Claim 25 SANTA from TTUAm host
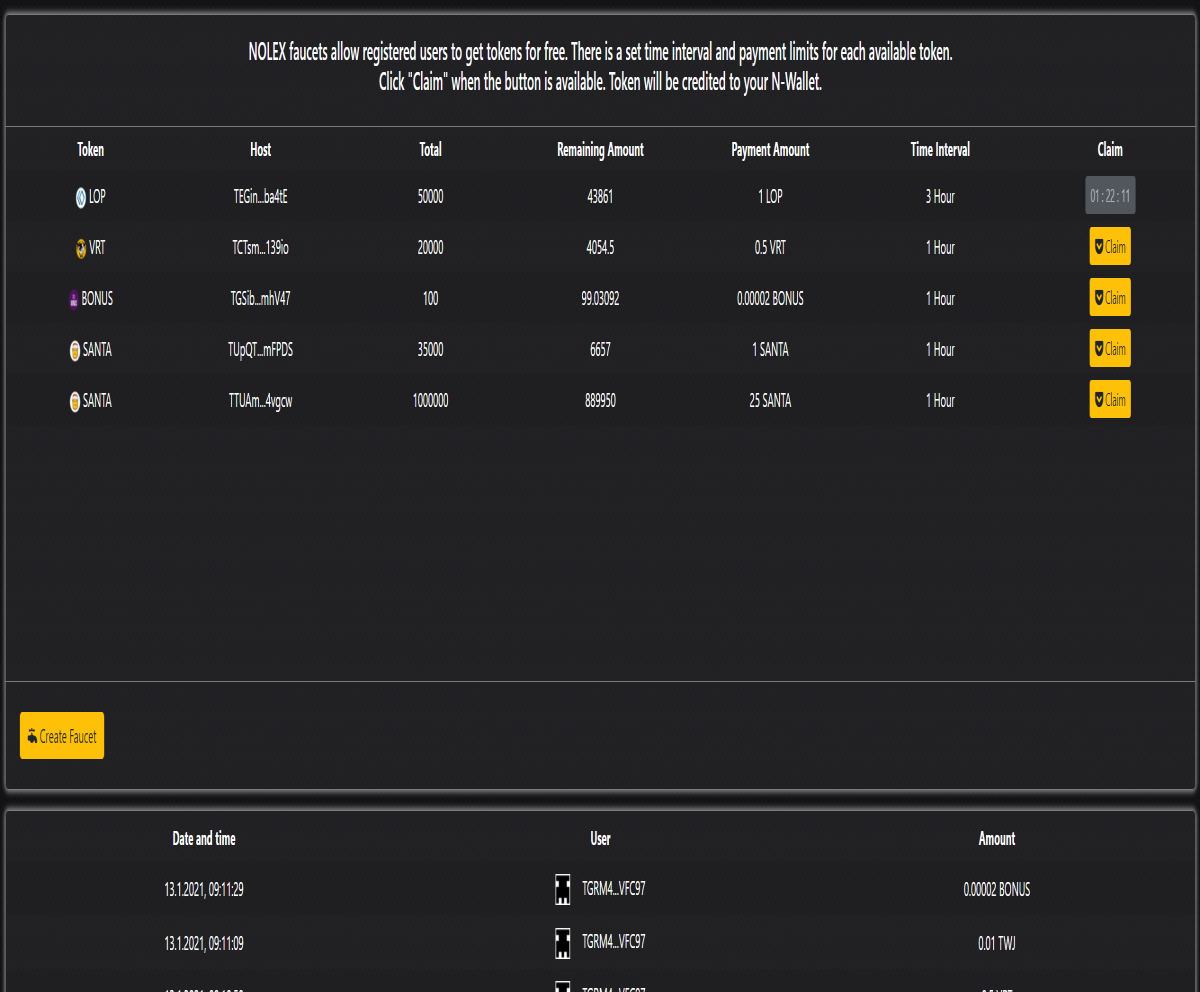 pos(1110,399)
